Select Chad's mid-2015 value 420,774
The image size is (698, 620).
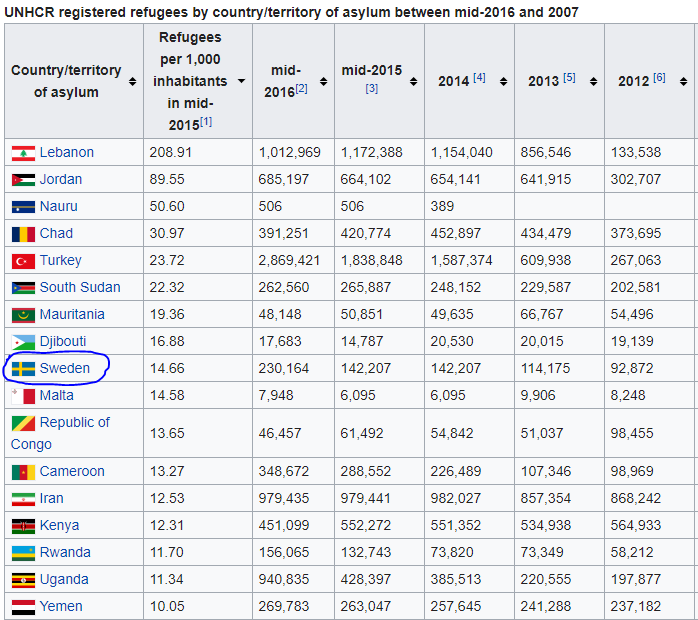click(x=366, y=233)
